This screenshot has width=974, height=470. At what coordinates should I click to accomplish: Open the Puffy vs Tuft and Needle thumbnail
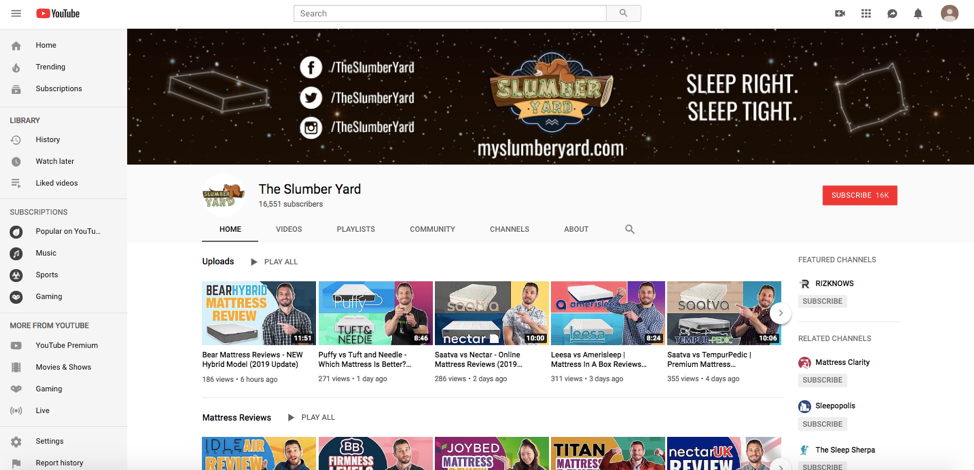(375, 313)
